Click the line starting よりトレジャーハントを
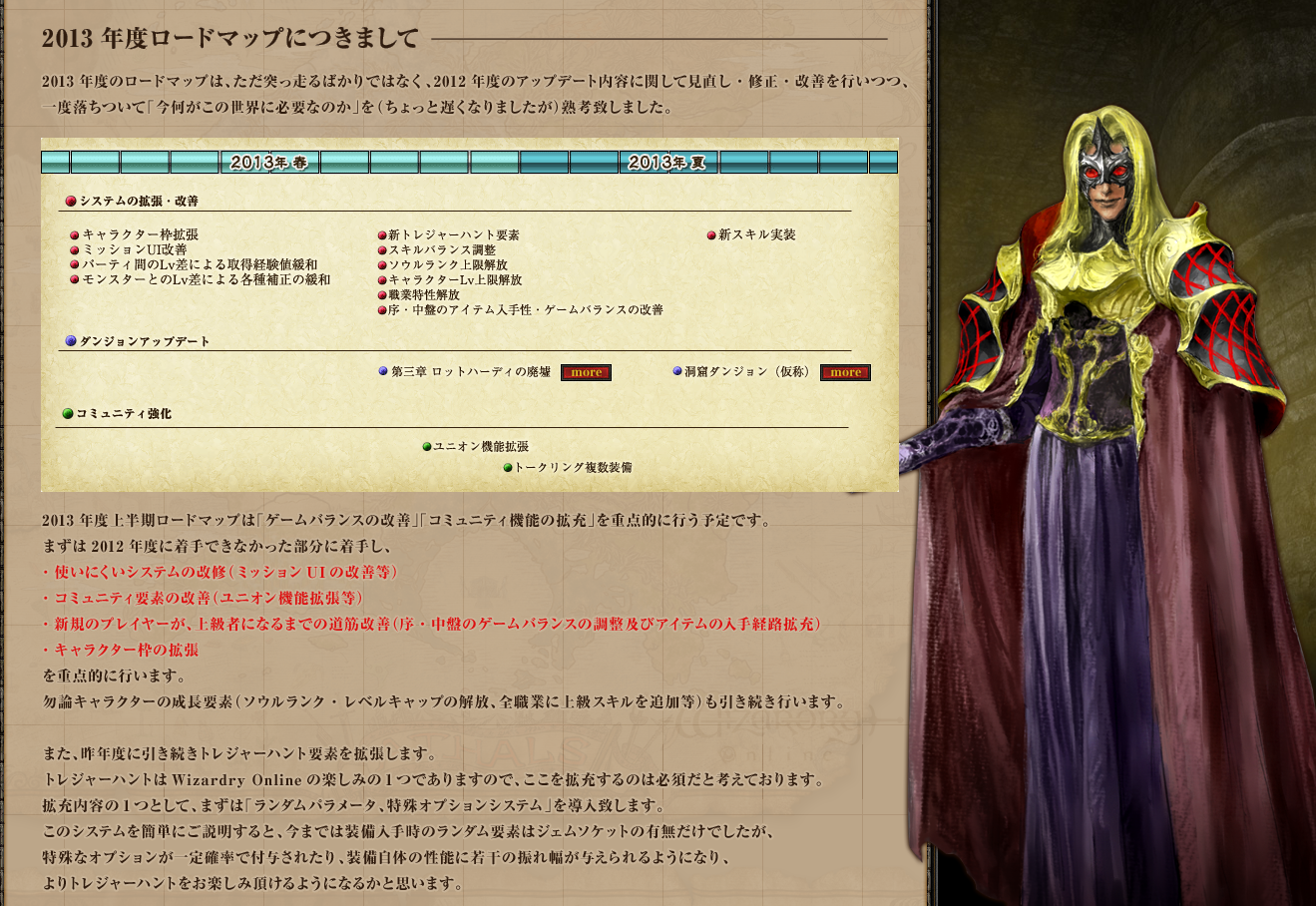Screen dimensions: 1316x906 [x=253, y=883]
